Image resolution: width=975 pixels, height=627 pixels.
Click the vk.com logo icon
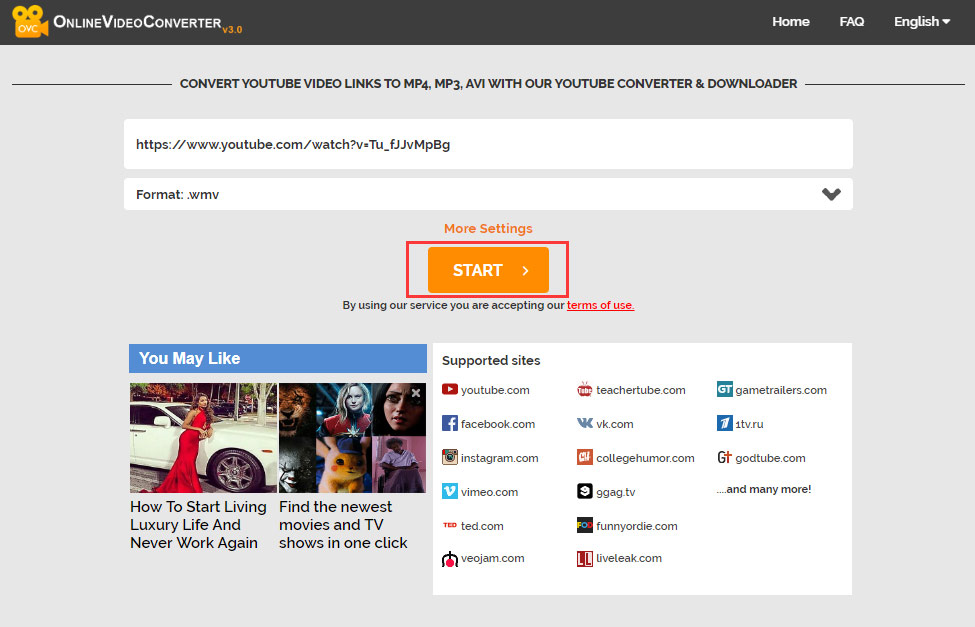(585, 423)
